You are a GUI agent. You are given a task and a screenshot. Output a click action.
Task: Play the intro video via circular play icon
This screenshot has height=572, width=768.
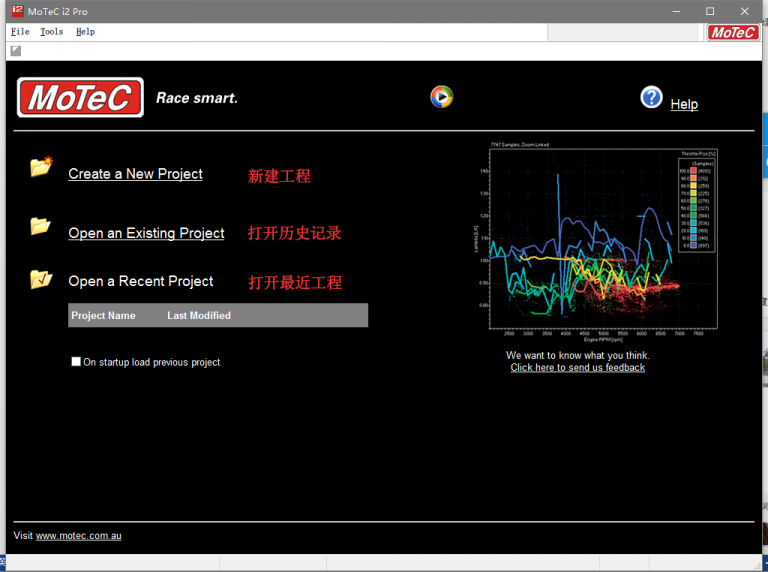click(442, 96)
